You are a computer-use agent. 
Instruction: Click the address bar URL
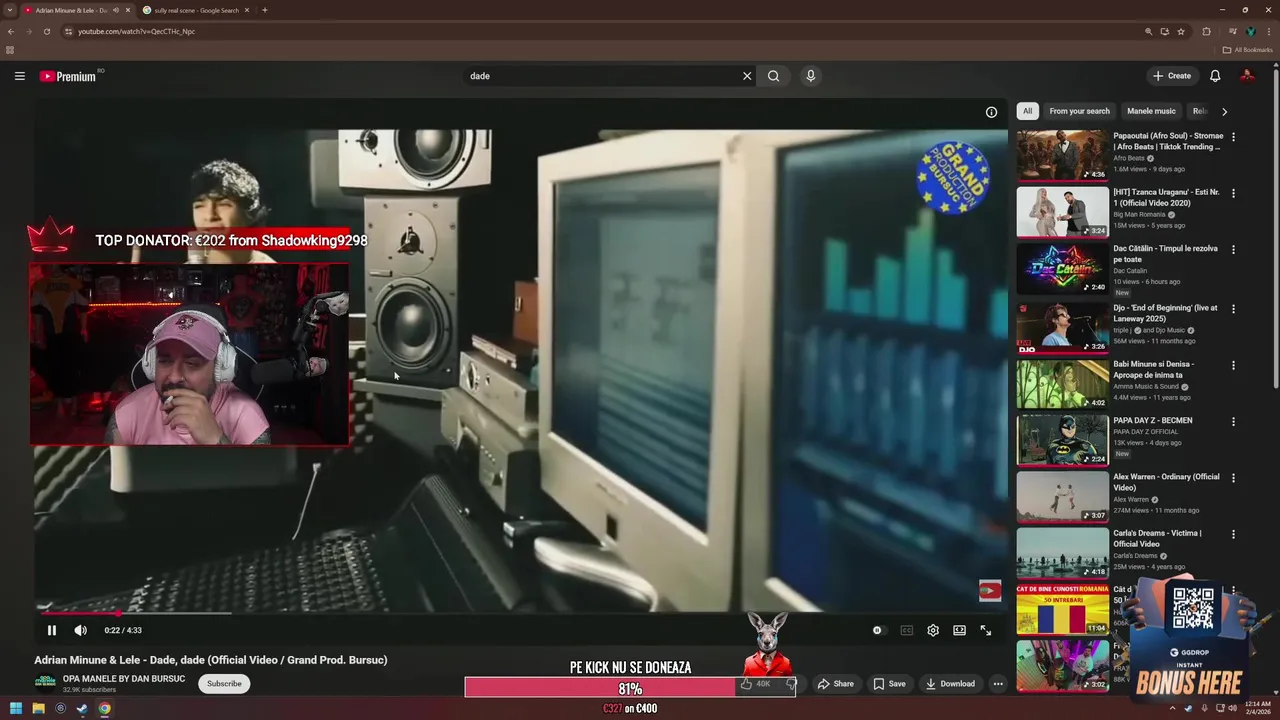136,31
